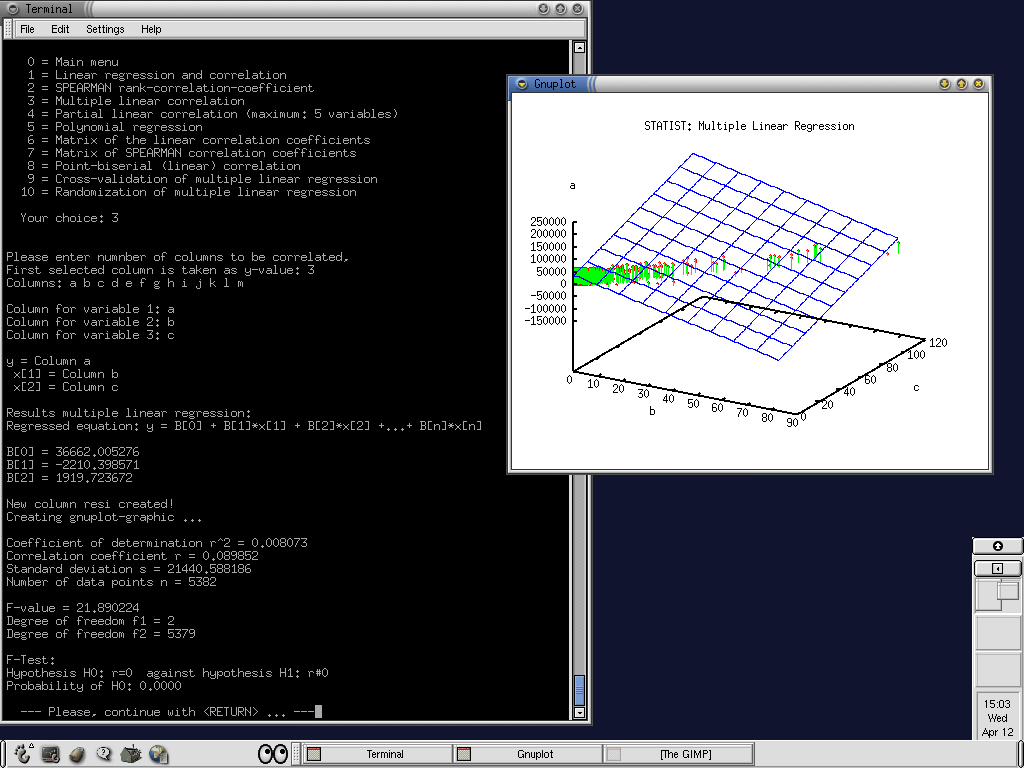Click the googly eyes applet
This screenshot has height=768, width=1024.
pyautogui.click(x=272, y=754)
